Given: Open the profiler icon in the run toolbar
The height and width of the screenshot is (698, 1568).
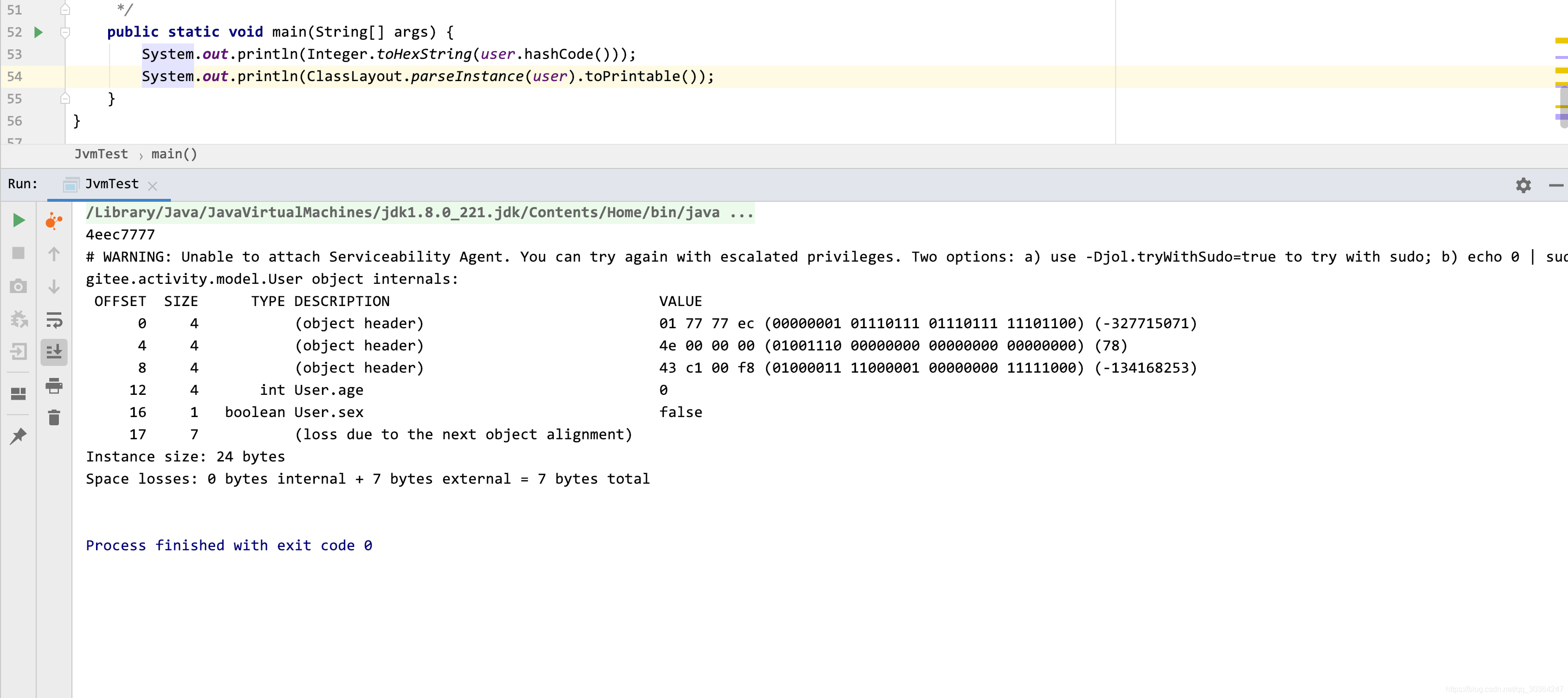Looking at the screenshot, I should click(53, 221).
